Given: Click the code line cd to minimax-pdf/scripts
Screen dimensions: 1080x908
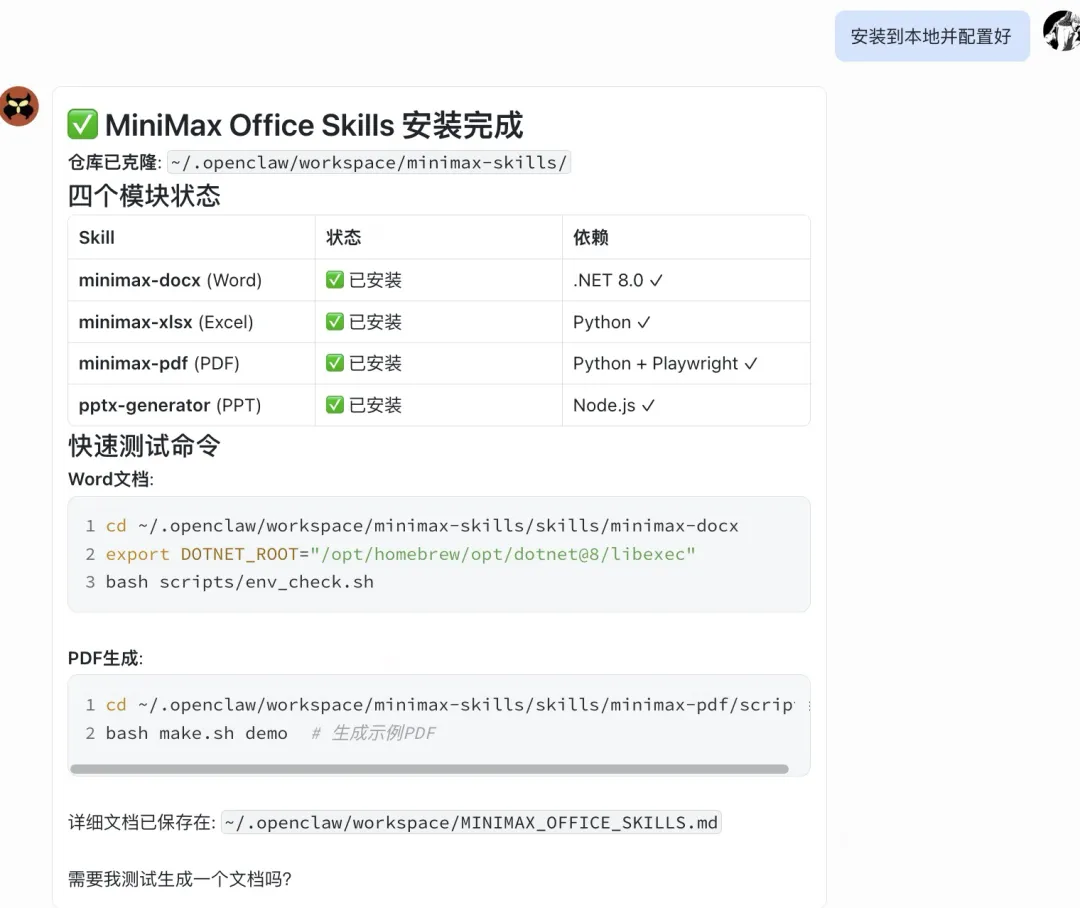Looking at the screenshot, I should [x=450, y=705].
